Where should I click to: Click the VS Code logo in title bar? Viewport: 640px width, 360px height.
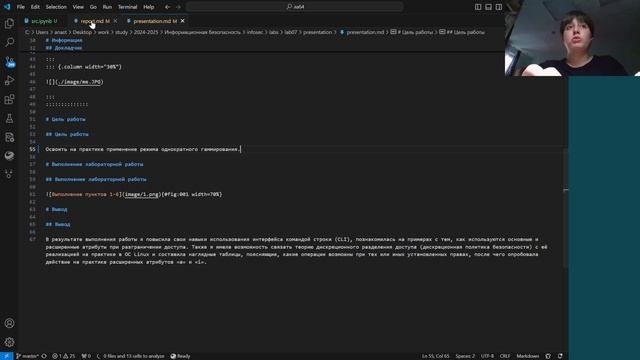[7, 7]
